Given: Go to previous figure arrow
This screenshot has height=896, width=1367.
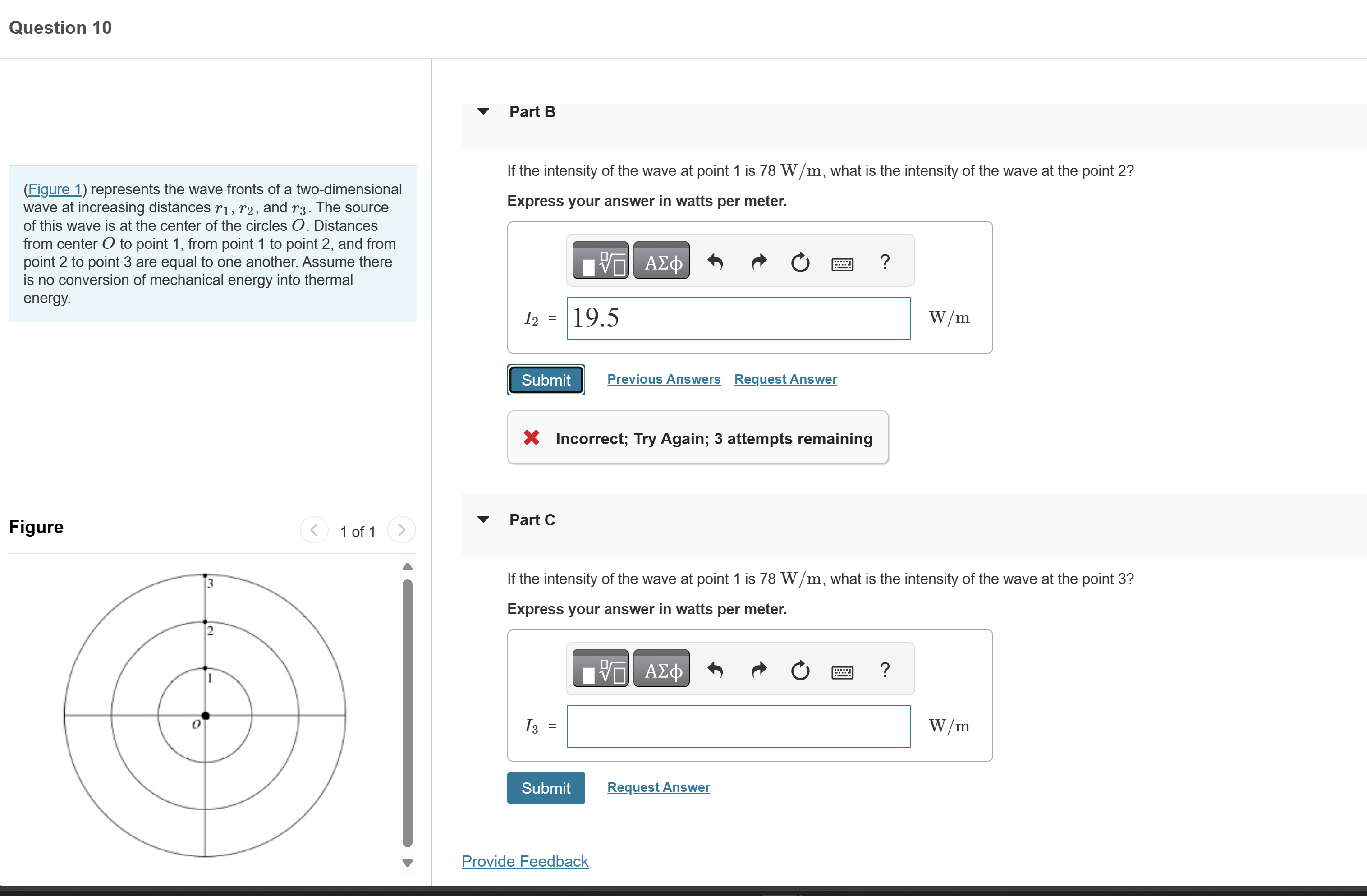Looking at the screenshot, I should coord(314,529).
